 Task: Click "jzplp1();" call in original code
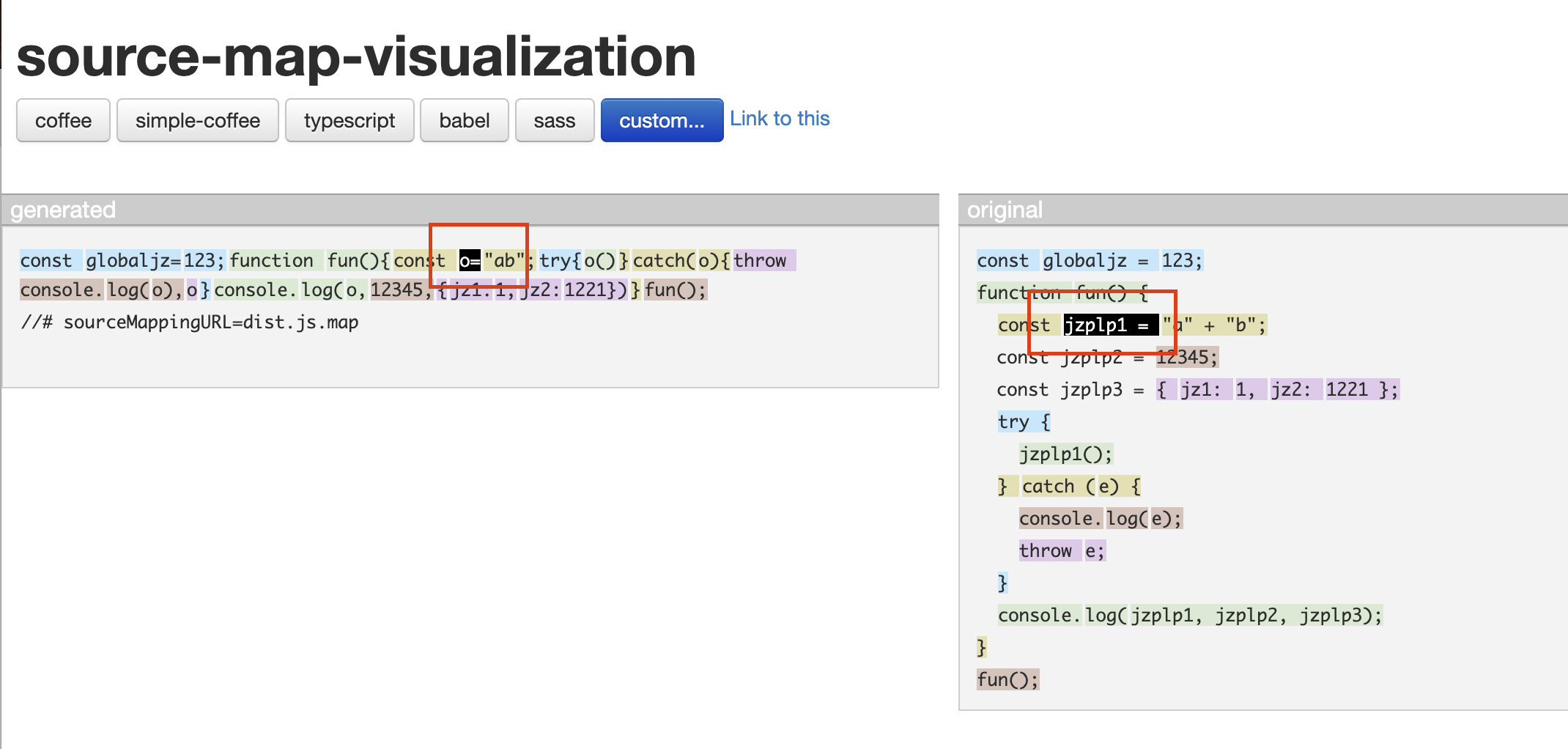click(x=1066, y=454)
